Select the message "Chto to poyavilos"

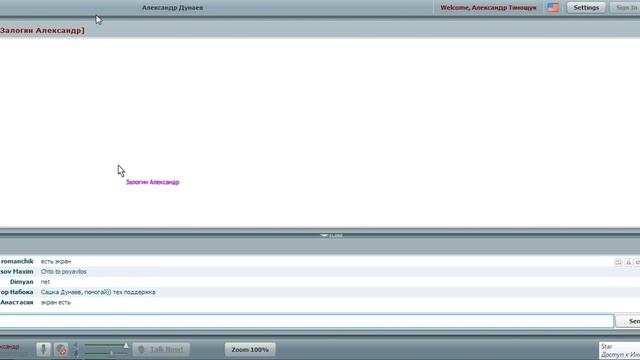64,271
